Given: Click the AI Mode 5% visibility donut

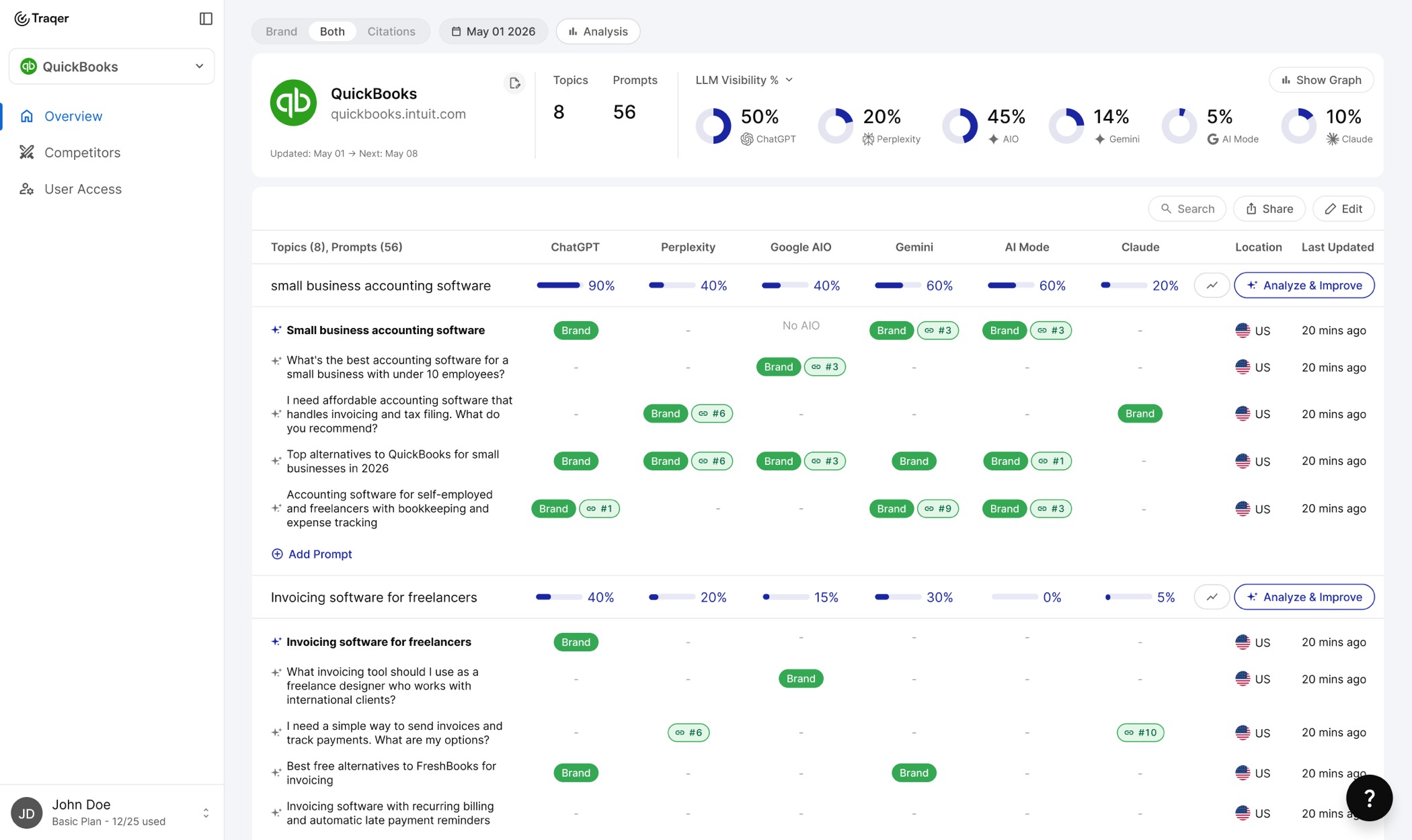Looking at the screenshot, I should click(x=1179, y=126).
